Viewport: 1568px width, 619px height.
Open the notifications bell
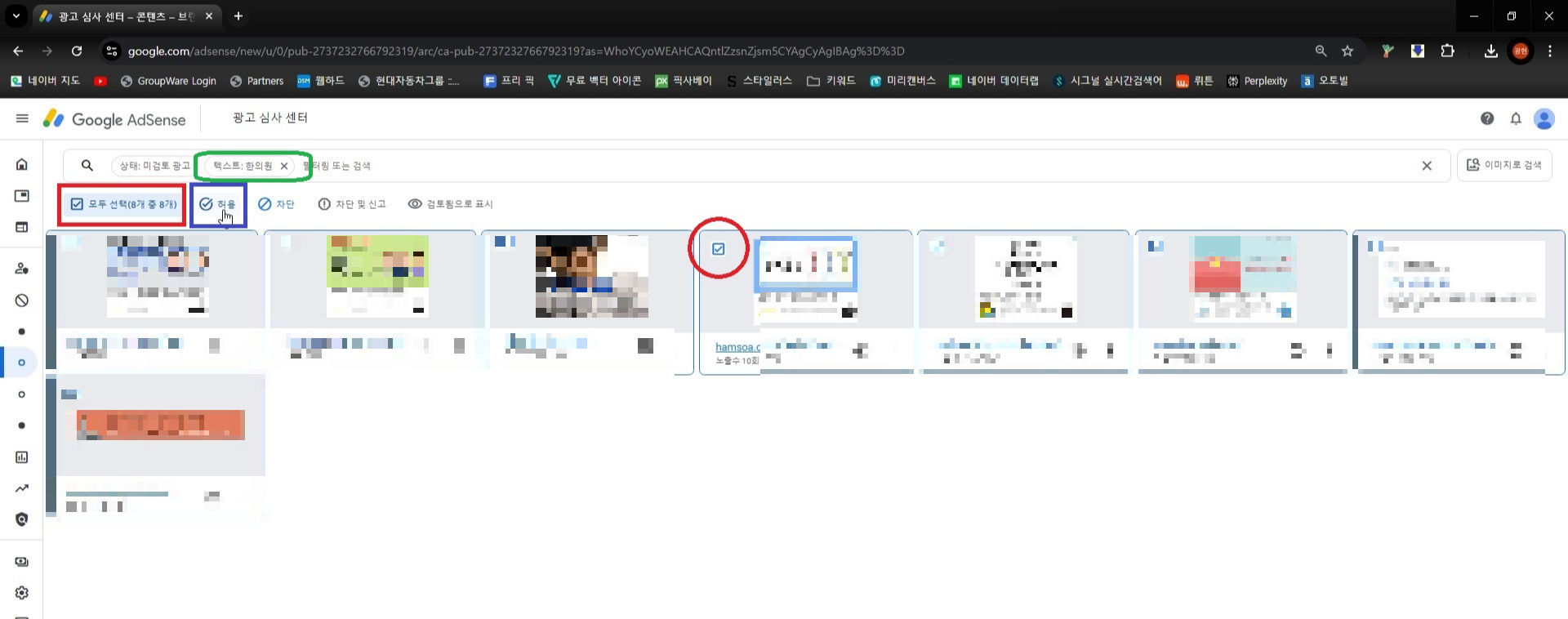tap(1516, 118)
